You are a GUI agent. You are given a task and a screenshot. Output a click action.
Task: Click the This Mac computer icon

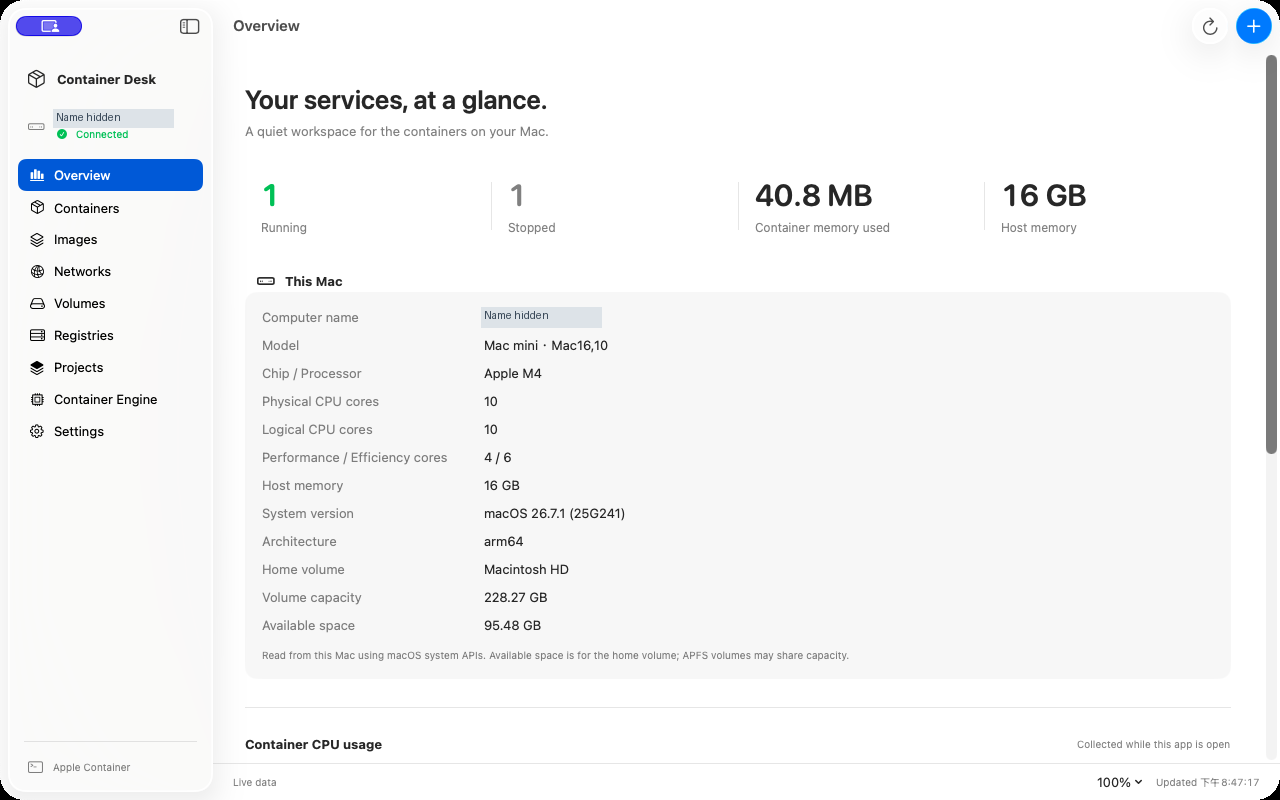coord(266,282)
